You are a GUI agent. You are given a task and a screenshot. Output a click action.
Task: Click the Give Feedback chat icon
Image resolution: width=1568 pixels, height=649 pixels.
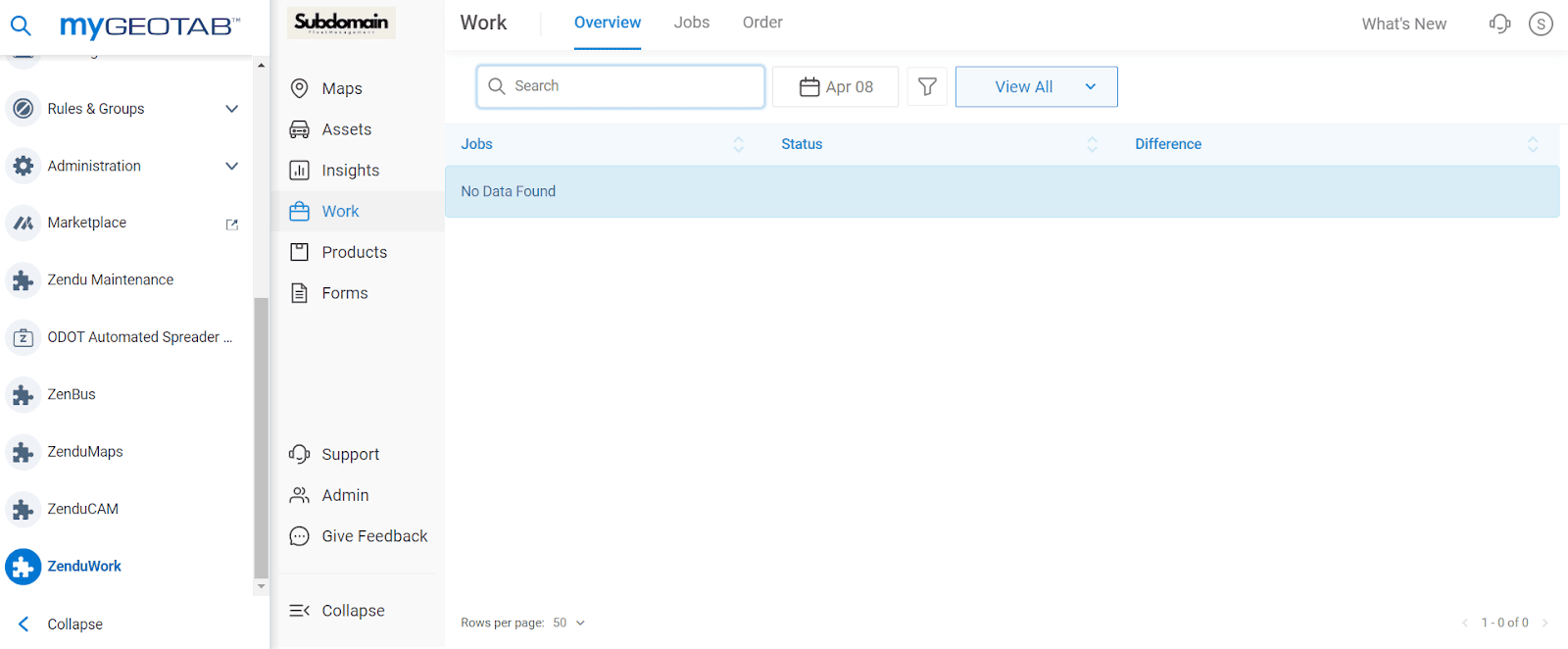click(300, 536)
